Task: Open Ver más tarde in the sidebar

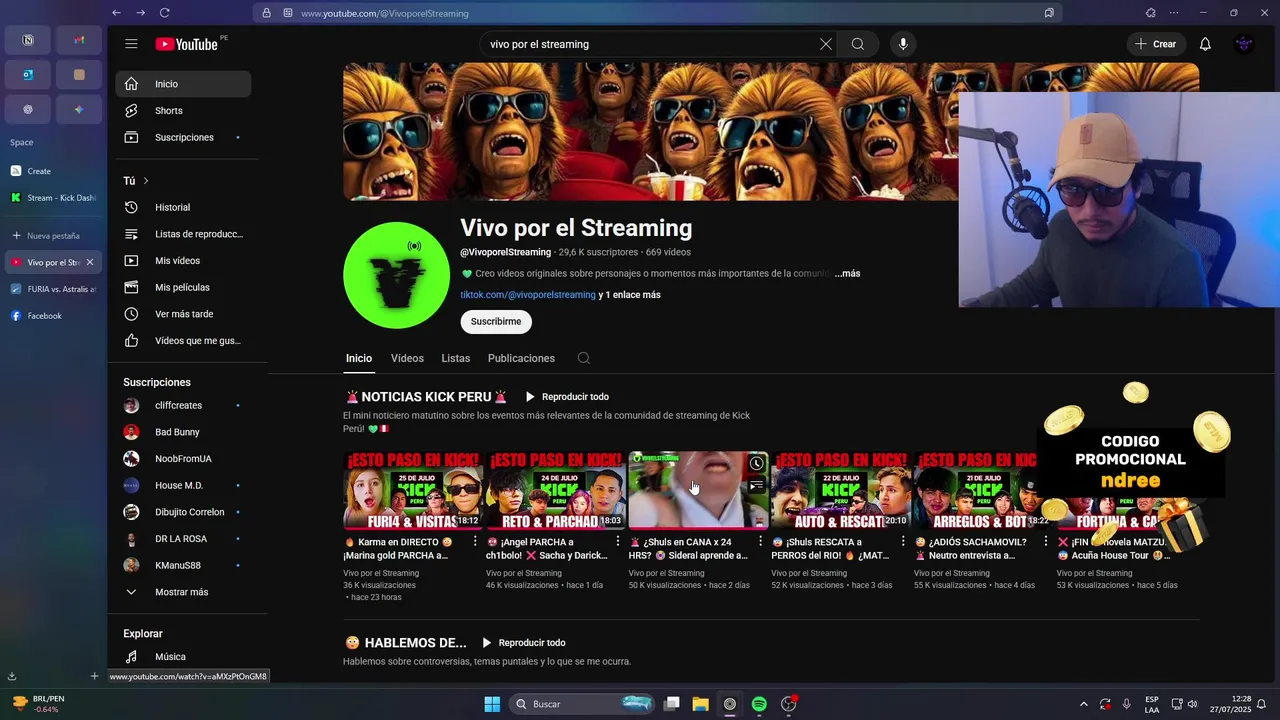Action: coord(183,314)
